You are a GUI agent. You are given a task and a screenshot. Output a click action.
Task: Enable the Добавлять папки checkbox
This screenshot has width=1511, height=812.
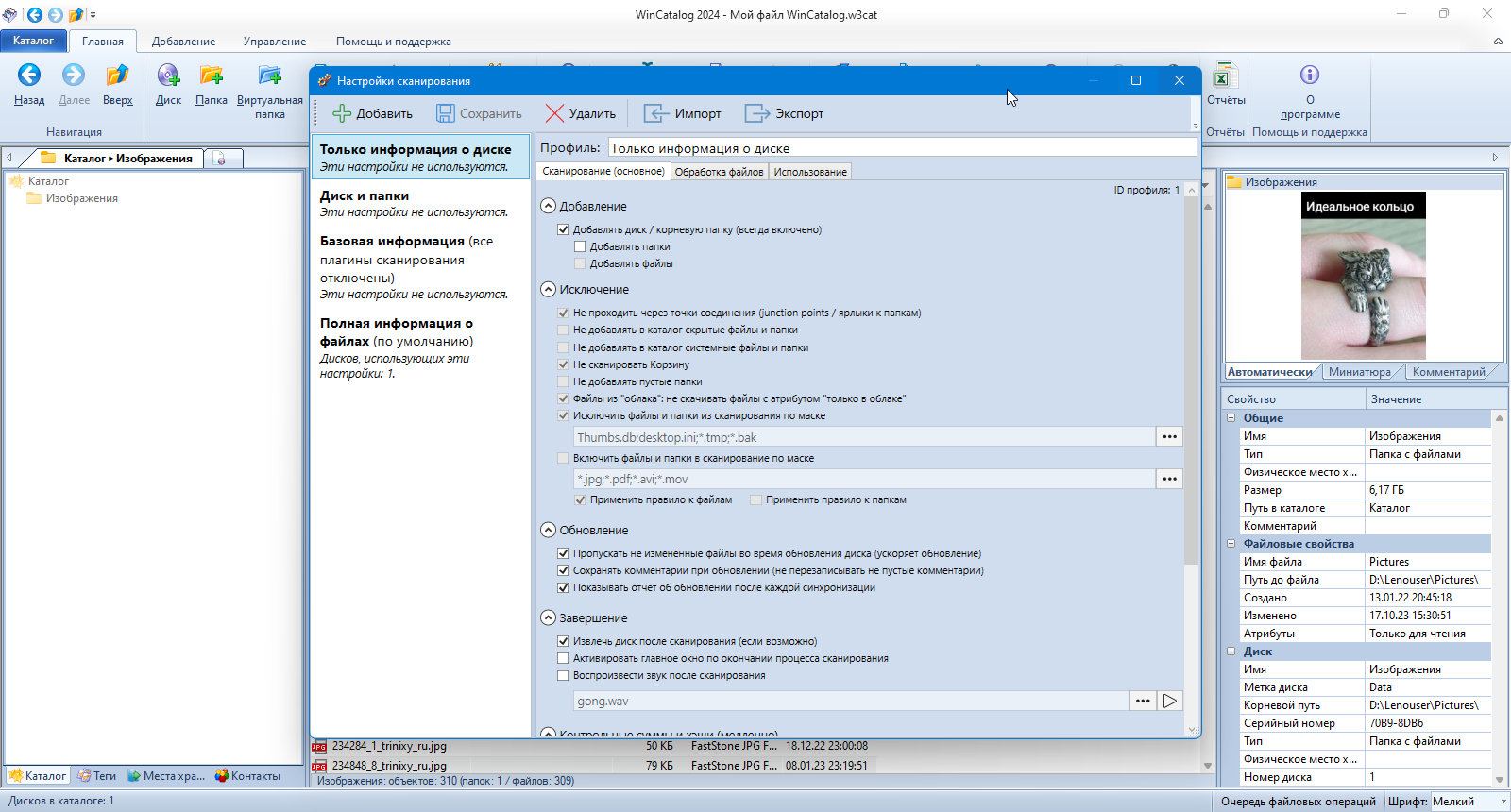[x=580, y=246]
